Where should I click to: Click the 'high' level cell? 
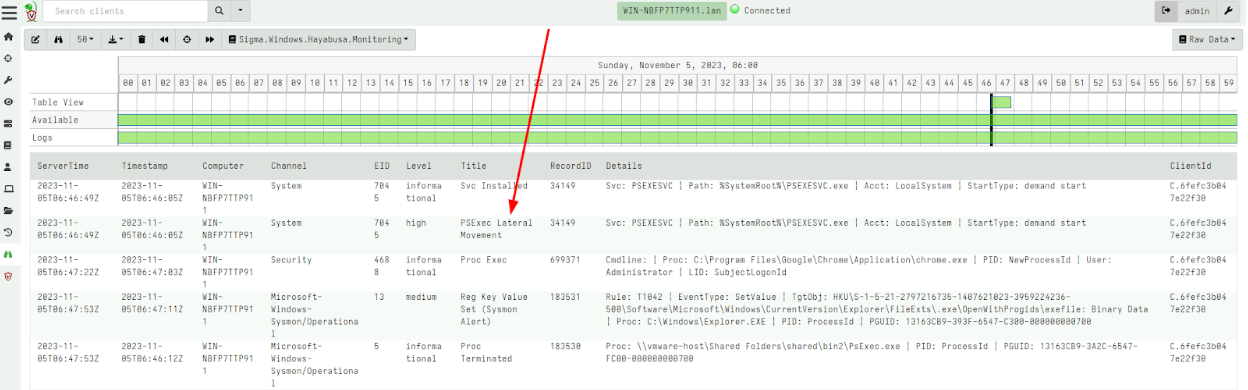pyautogui.click(x=416, y=223)
